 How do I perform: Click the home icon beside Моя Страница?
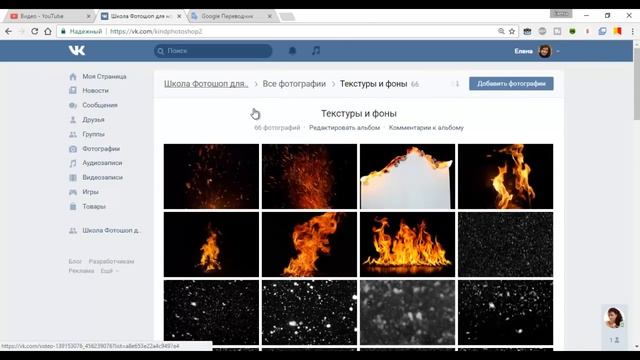point(73,76)
